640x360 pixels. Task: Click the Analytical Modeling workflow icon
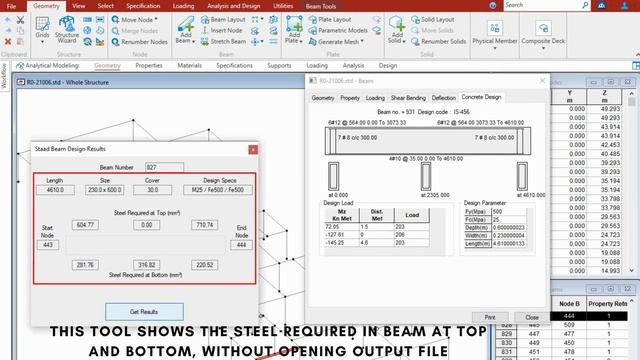(x=20, y=66)
